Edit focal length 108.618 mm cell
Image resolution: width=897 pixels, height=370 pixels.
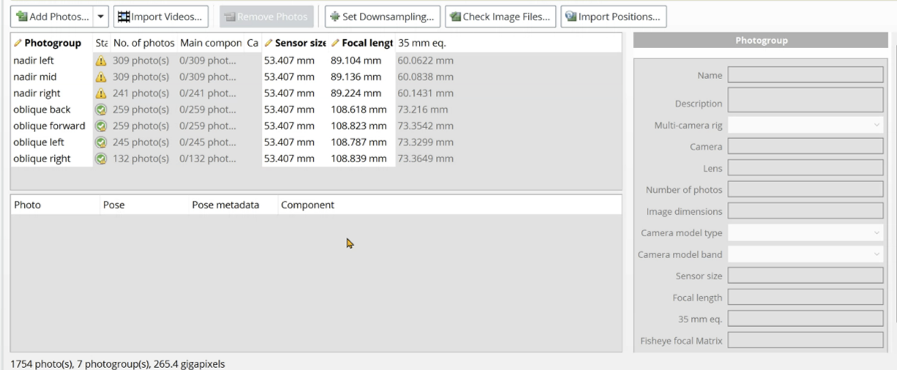click(362, 109)
